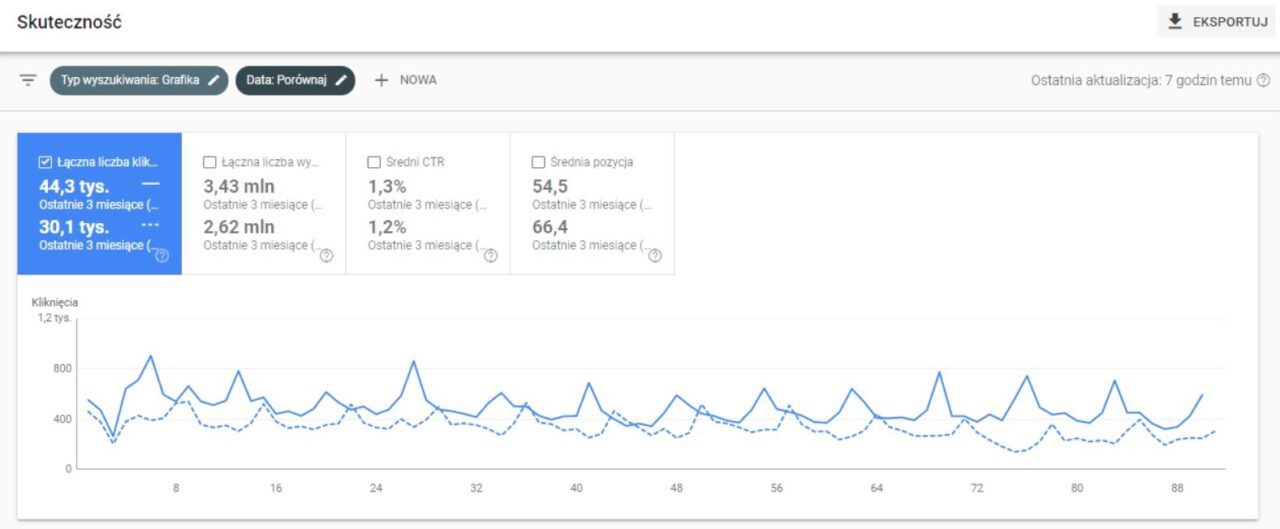Open help icon in Średni CTR card
Viewport: 1280px width, 529px height.
(490, 256)
